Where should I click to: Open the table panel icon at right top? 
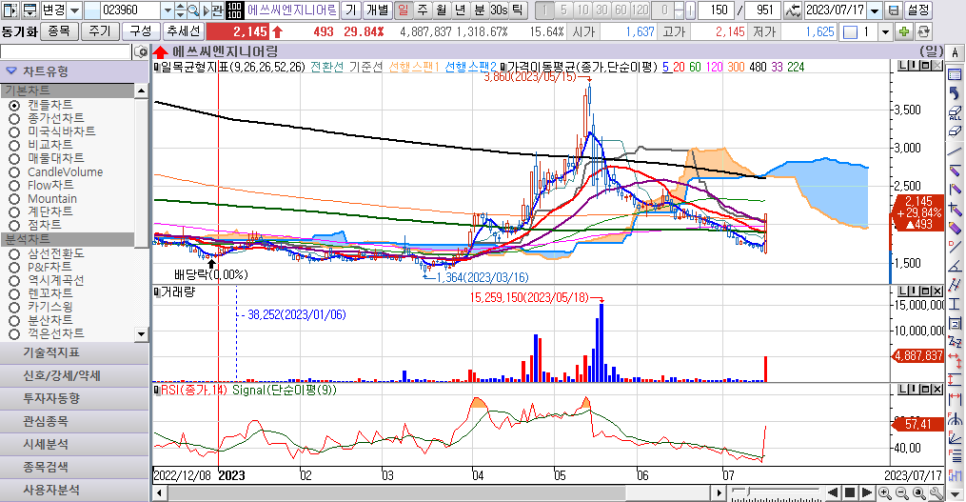pyautogui.click(x=955, y=74)
